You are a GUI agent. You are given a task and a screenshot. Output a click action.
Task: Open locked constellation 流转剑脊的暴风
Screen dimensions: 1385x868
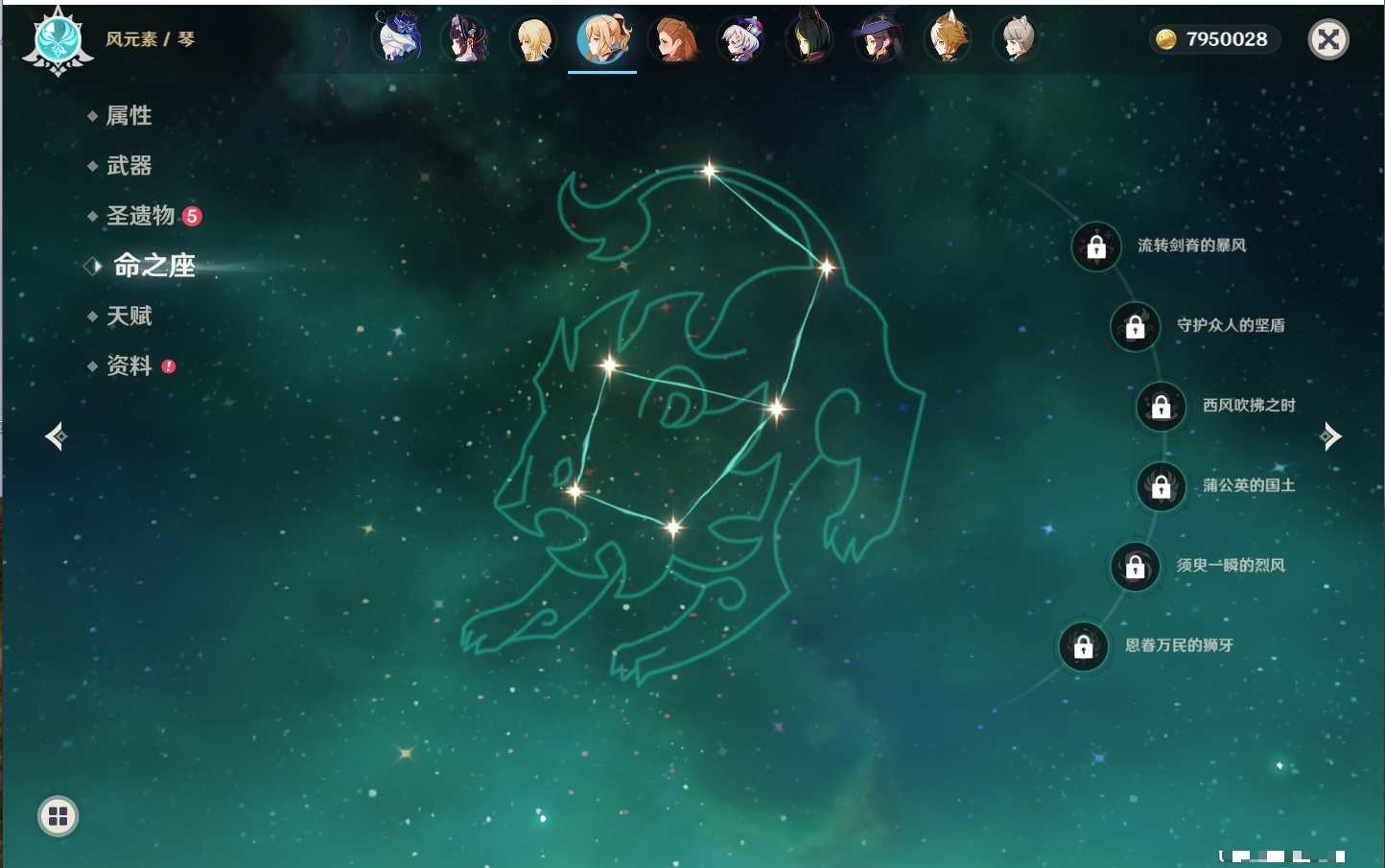pos(1096,246)
